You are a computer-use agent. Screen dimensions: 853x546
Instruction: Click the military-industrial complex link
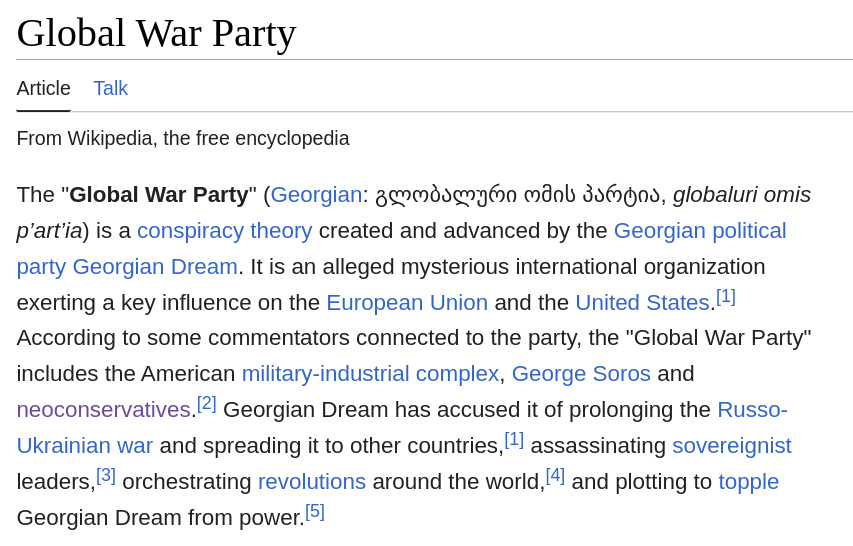[370, 373]
